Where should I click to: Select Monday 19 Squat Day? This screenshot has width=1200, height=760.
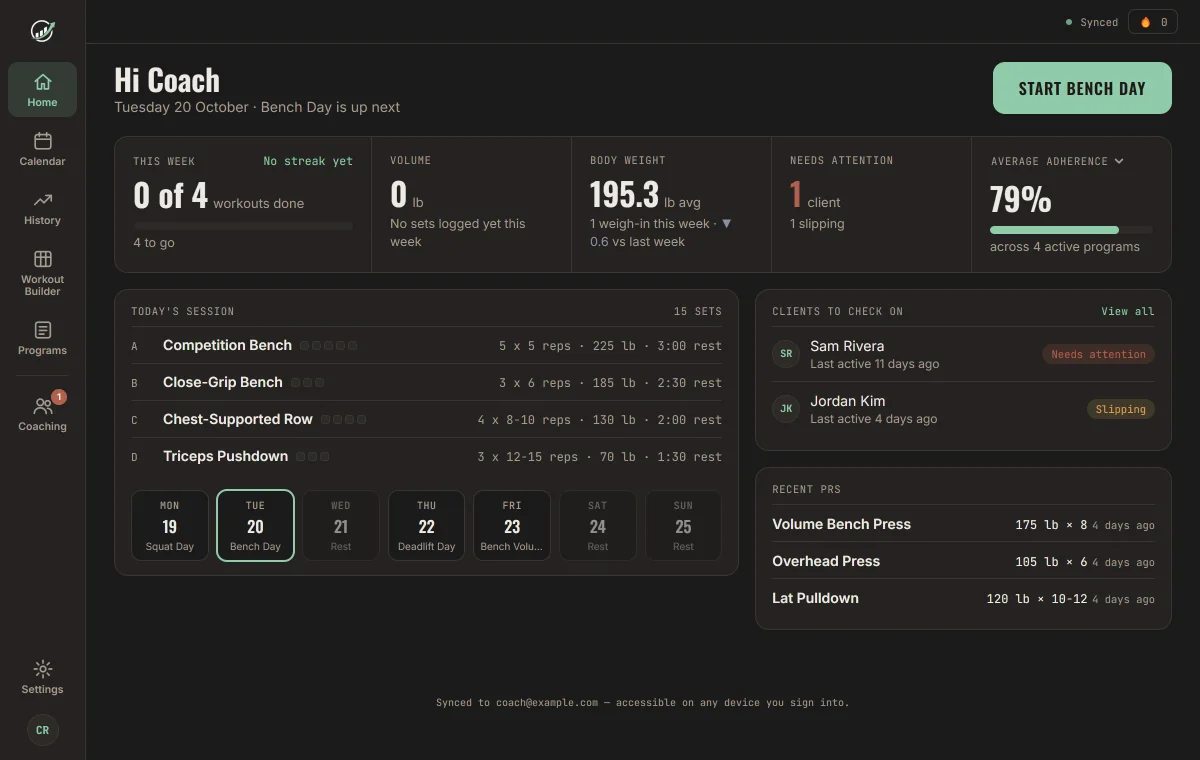point(170,525)
